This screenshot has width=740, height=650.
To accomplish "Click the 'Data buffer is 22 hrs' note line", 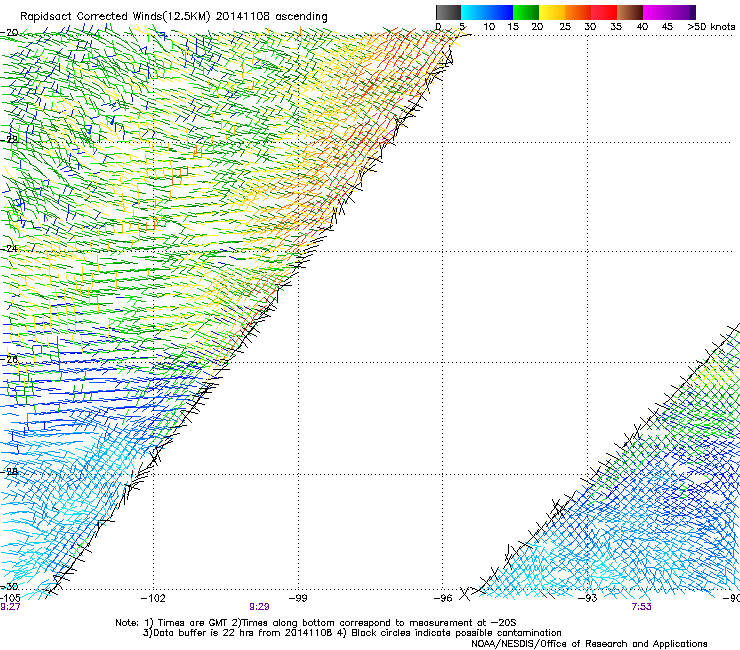I will tap(352, 633).
